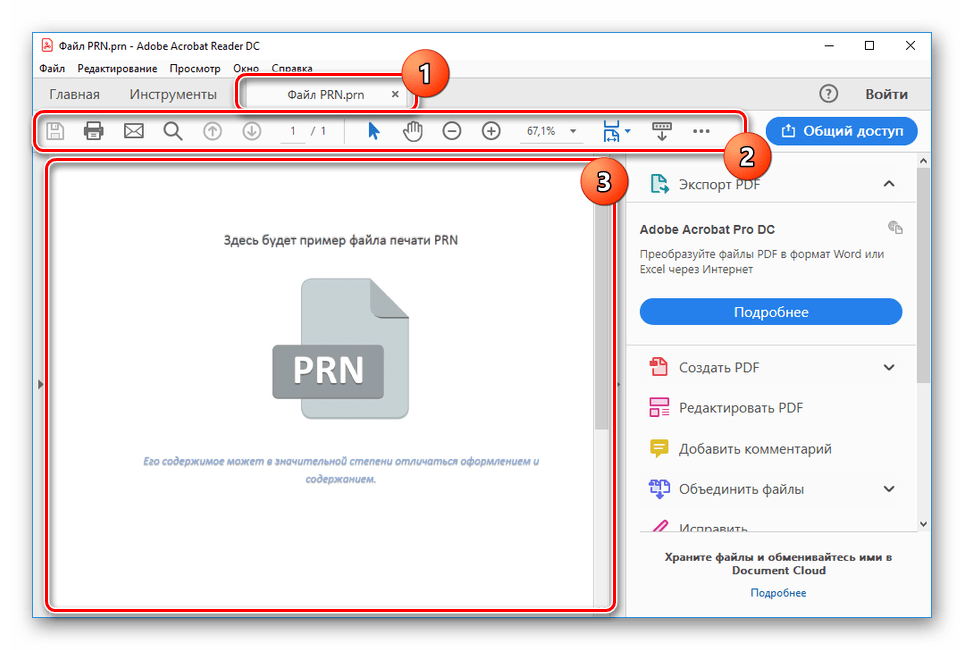Collapse the right tools pane arrow

618,384
